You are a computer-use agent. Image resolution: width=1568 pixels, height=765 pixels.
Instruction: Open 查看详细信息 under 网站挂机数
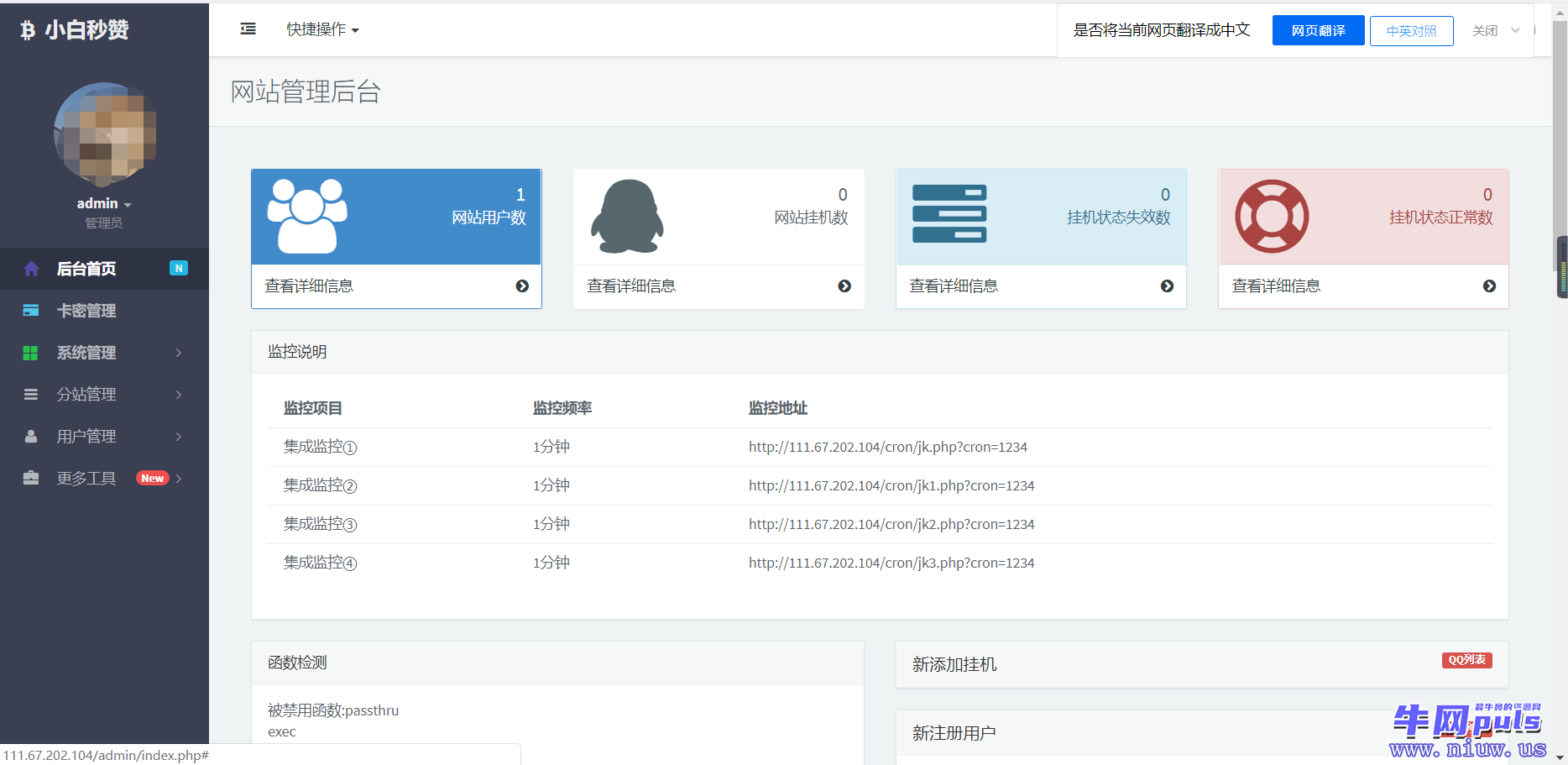pos(631,286)
